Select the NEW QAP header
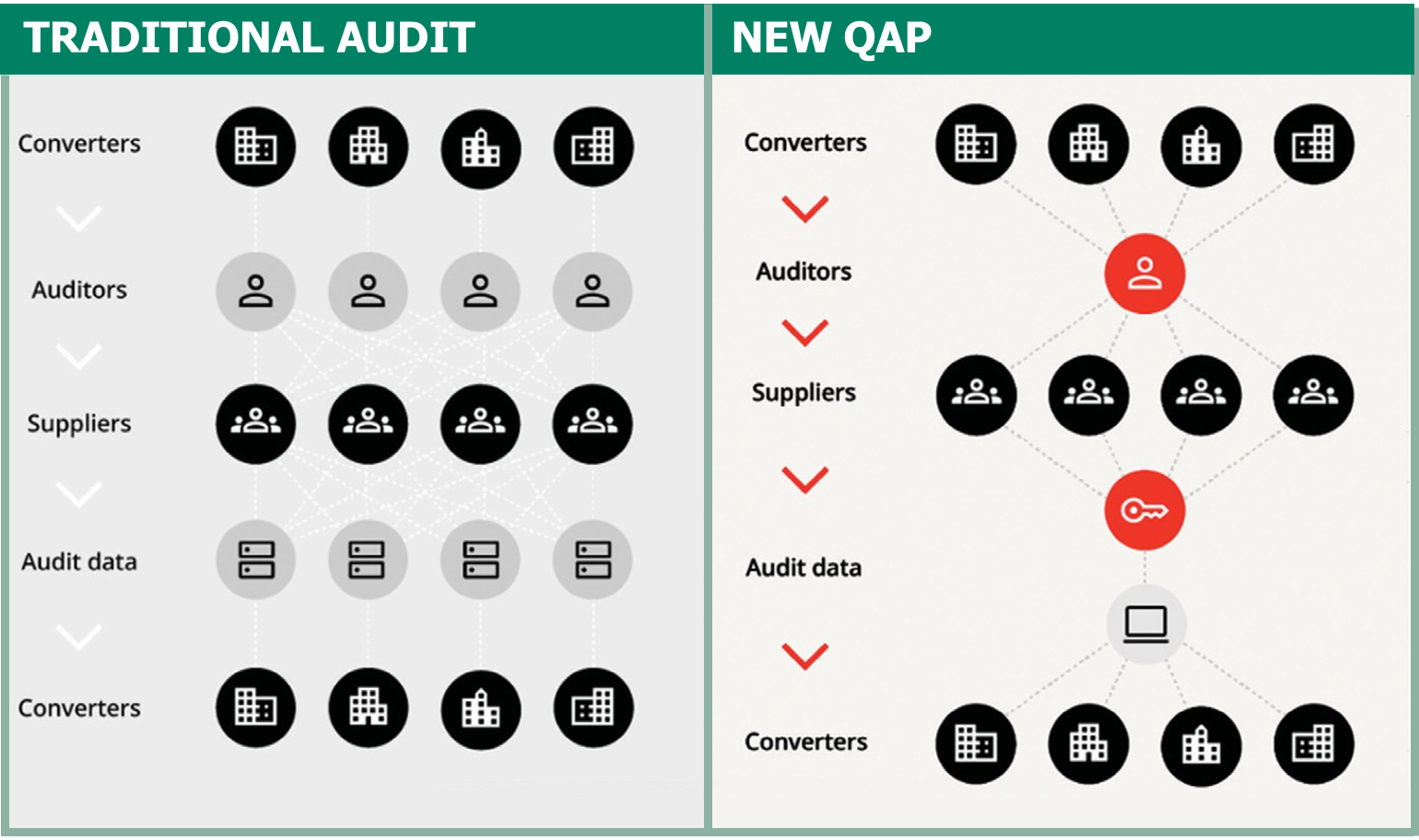The width and height of the screenshot is (1419, 840). pos(831,38)
